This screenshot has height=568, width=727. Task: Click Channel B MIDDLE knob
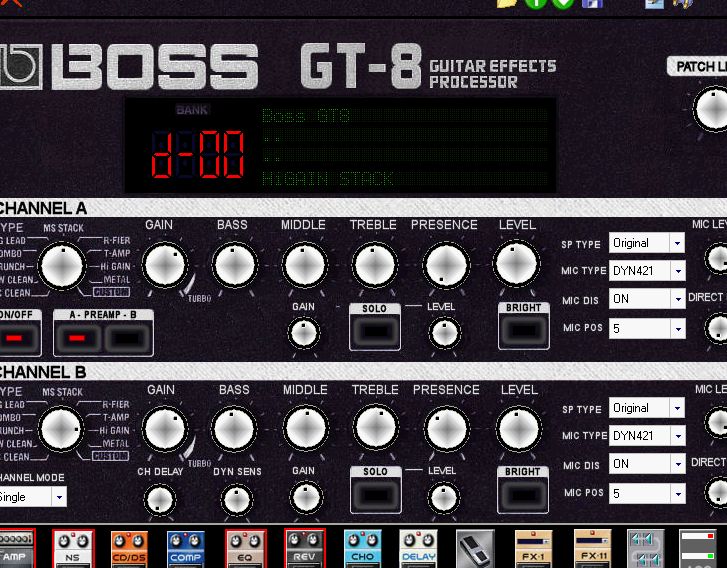(x=306, y=429)
